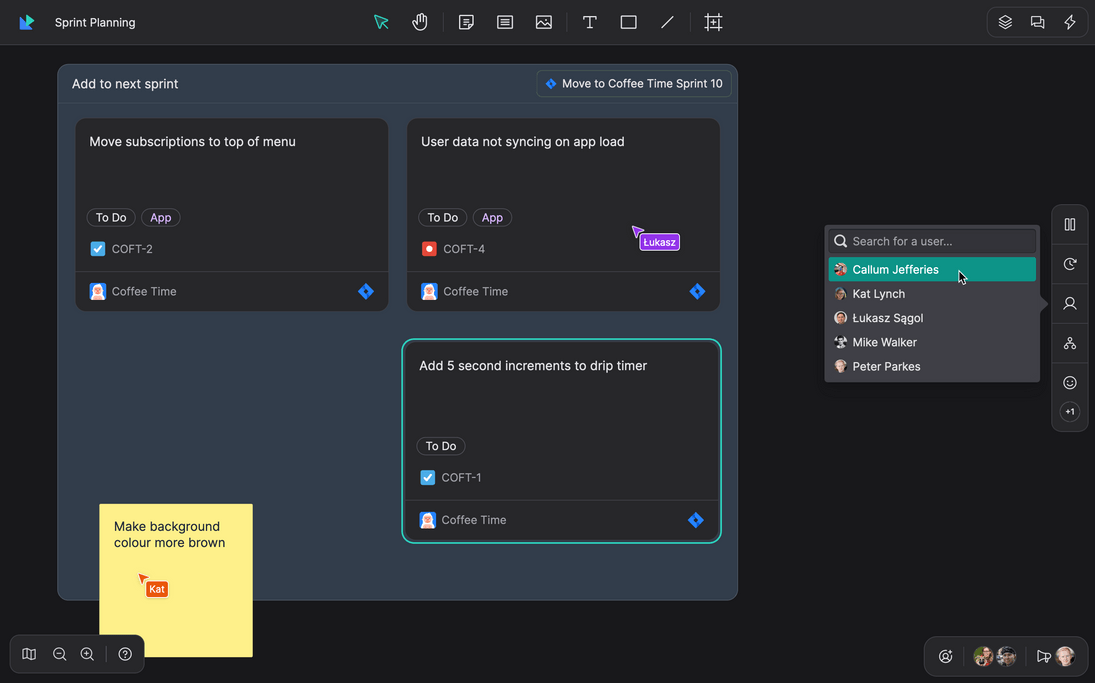1095x683 pixels.
Task: Select Kat Lynch from the user list
Action: pos(877,293)
